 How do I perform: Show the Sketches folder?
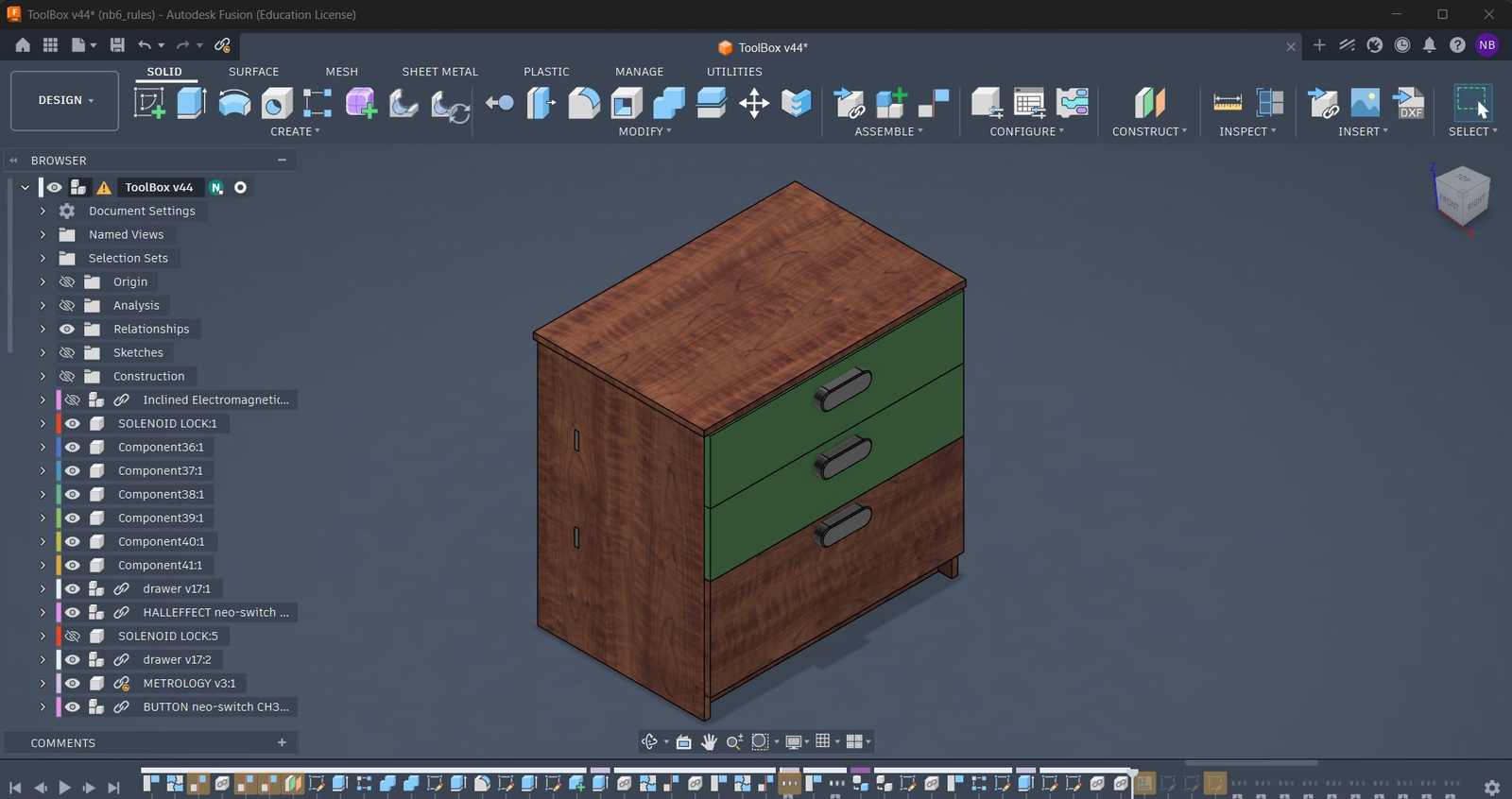pyautogui.click(x=67, y=352)
